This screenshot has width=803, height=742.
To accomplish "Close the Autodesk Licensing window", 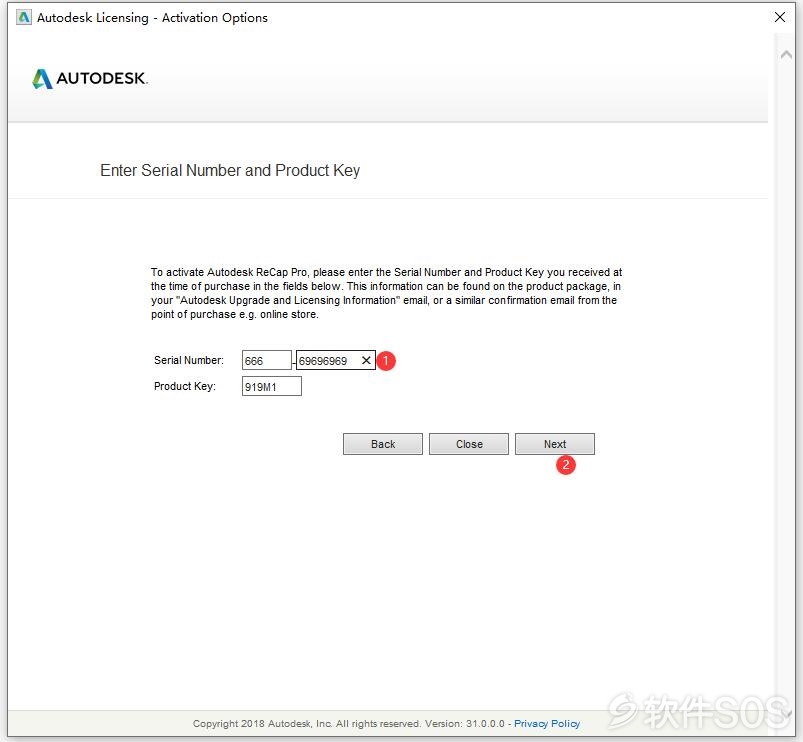I will coord(780,17).
